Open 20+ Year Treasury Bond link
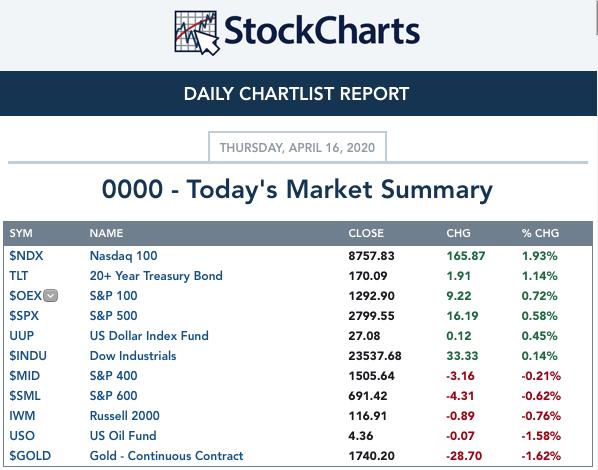Viewport: 598px width, 470px height. (156, 276)
